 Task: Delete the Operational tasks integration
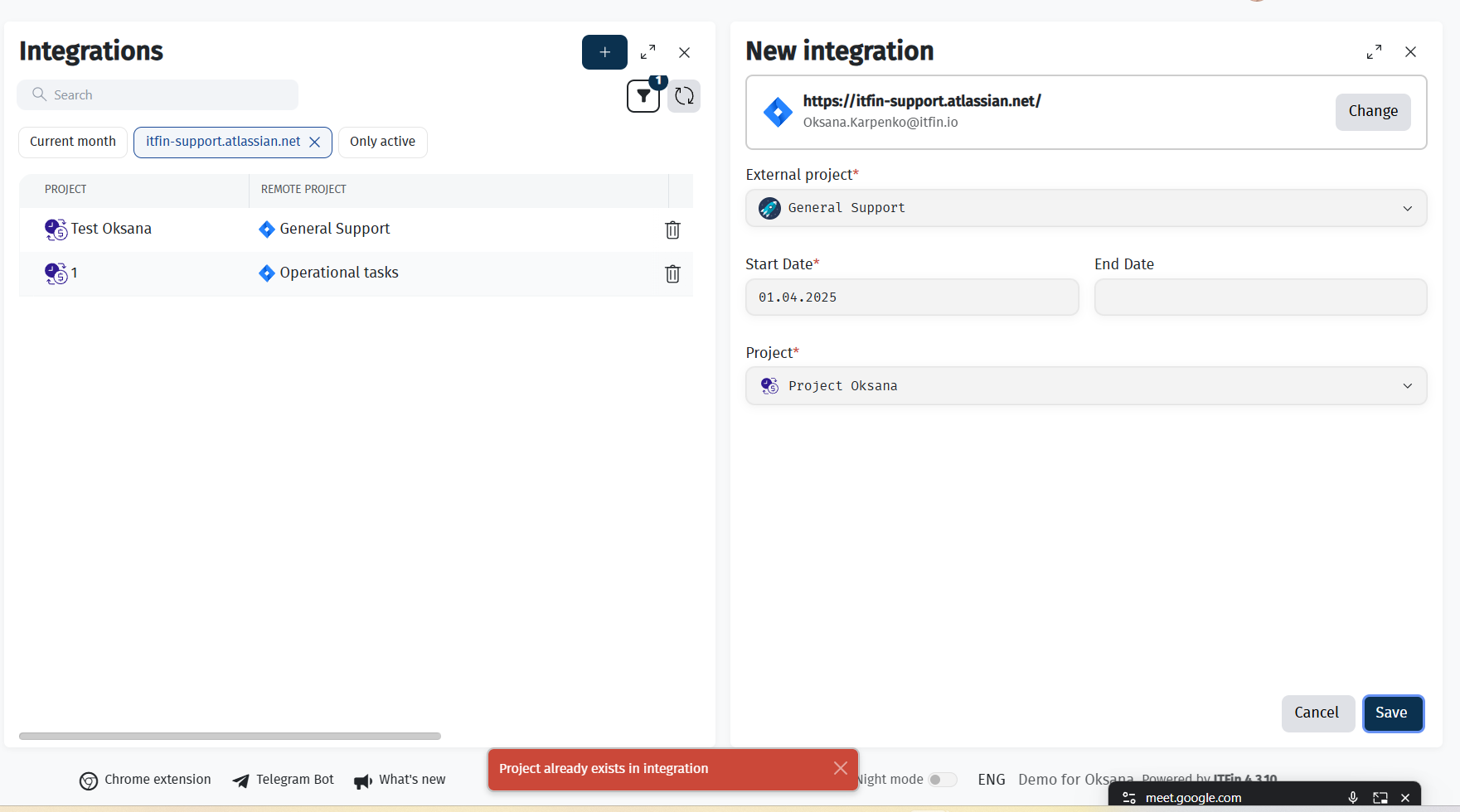pos(672,274)
